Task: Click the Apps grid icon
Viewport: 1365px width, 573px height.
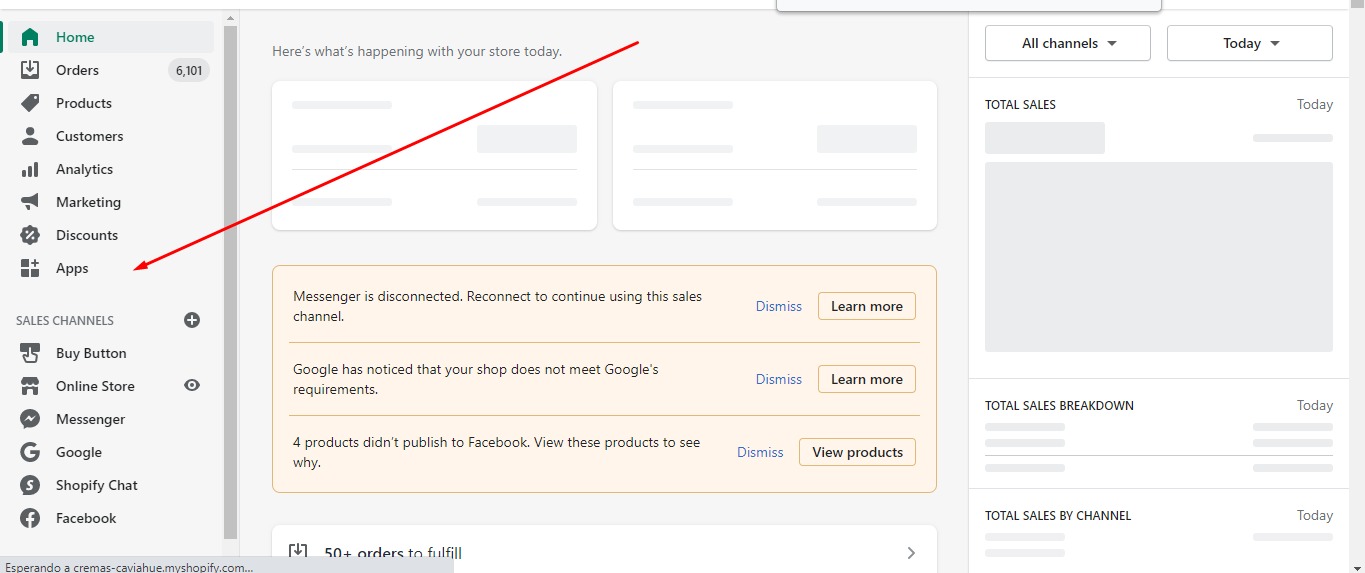Action: [x=30, y=268]
